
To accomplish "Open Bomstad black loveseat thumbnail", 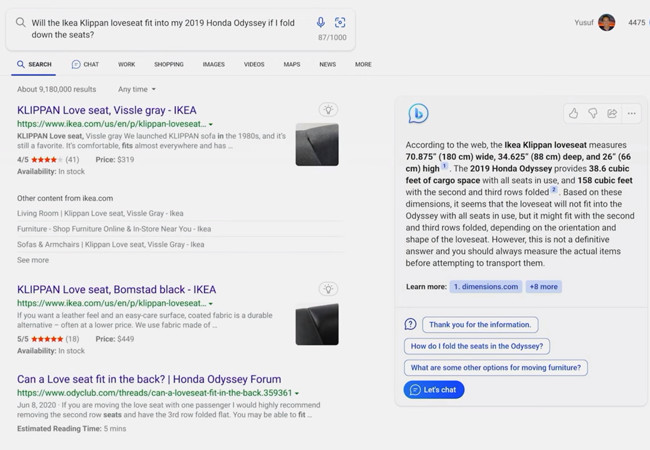I will point(317,324).
